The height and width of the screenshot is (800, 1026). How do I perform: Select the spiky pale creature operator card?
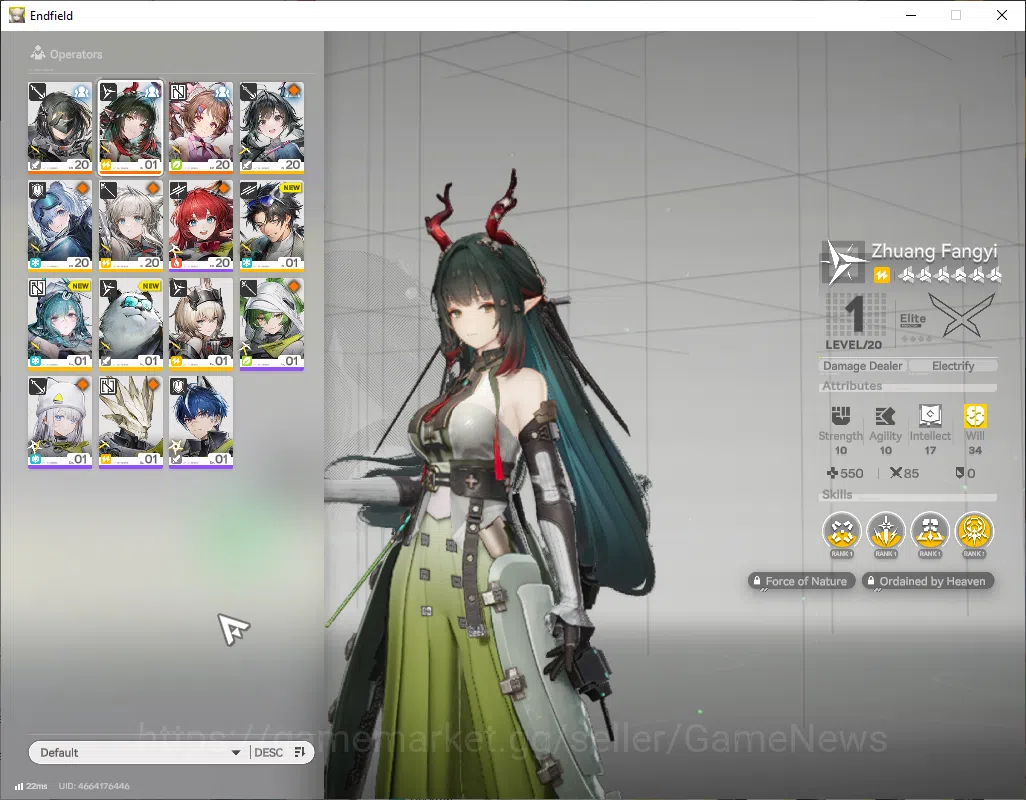(x=130, y=422)
